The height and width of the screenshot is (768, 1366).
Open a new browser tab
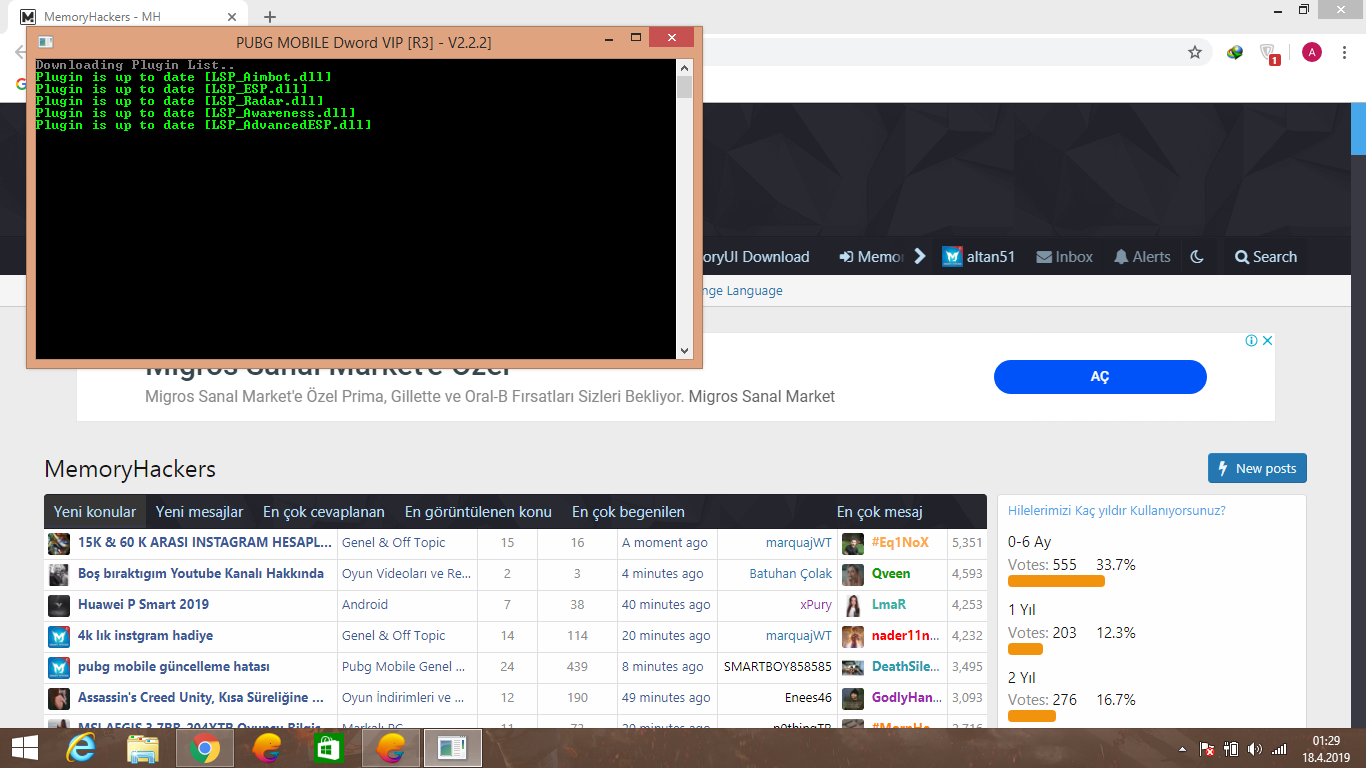point(270,17)
